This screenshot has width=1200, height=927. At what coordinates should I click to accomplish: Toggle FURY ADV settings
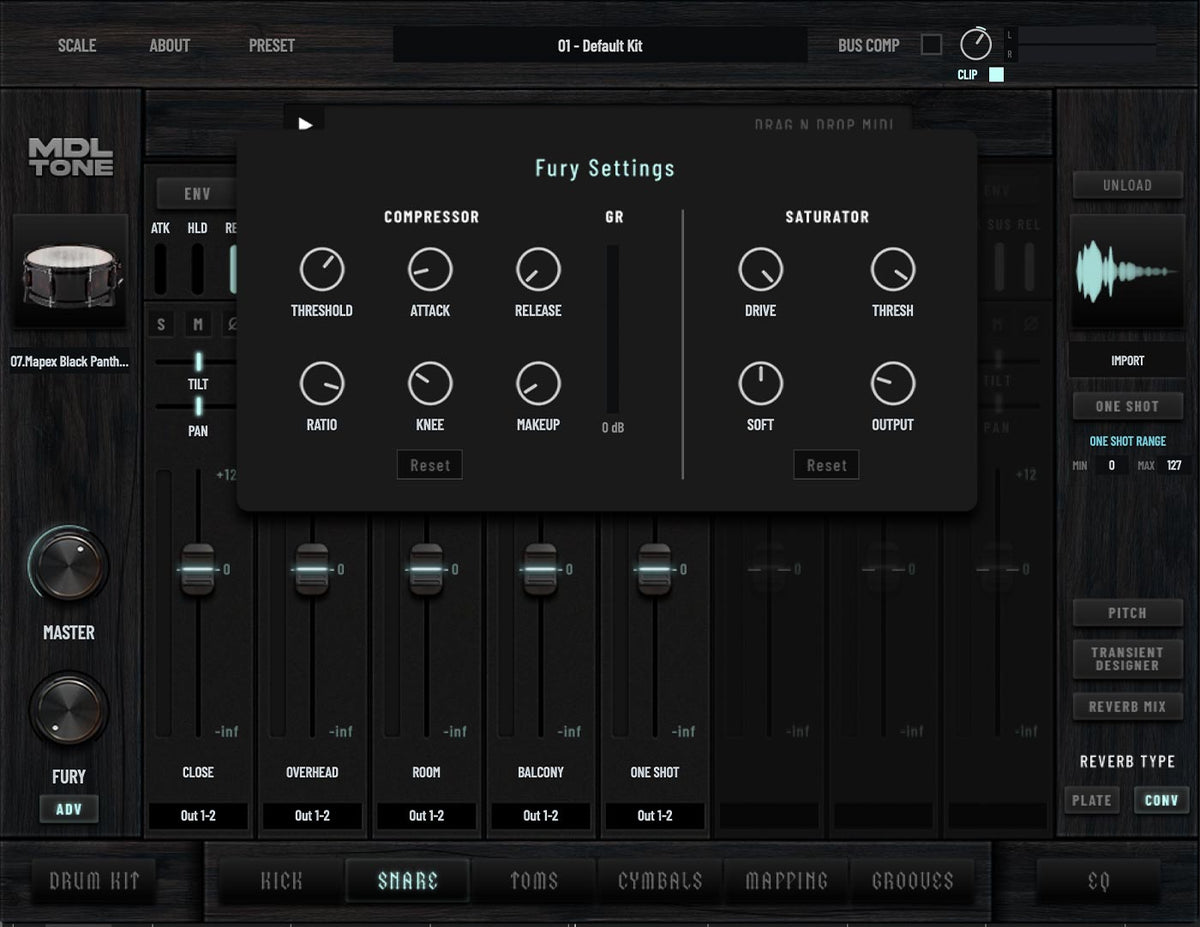click(x=69, y=809)
